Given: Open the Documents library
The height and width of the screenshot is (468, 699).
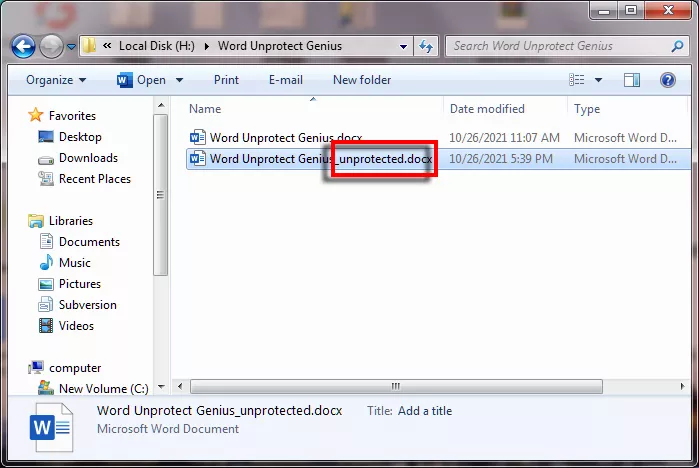Looking at the screenshot, I should 89,242.
